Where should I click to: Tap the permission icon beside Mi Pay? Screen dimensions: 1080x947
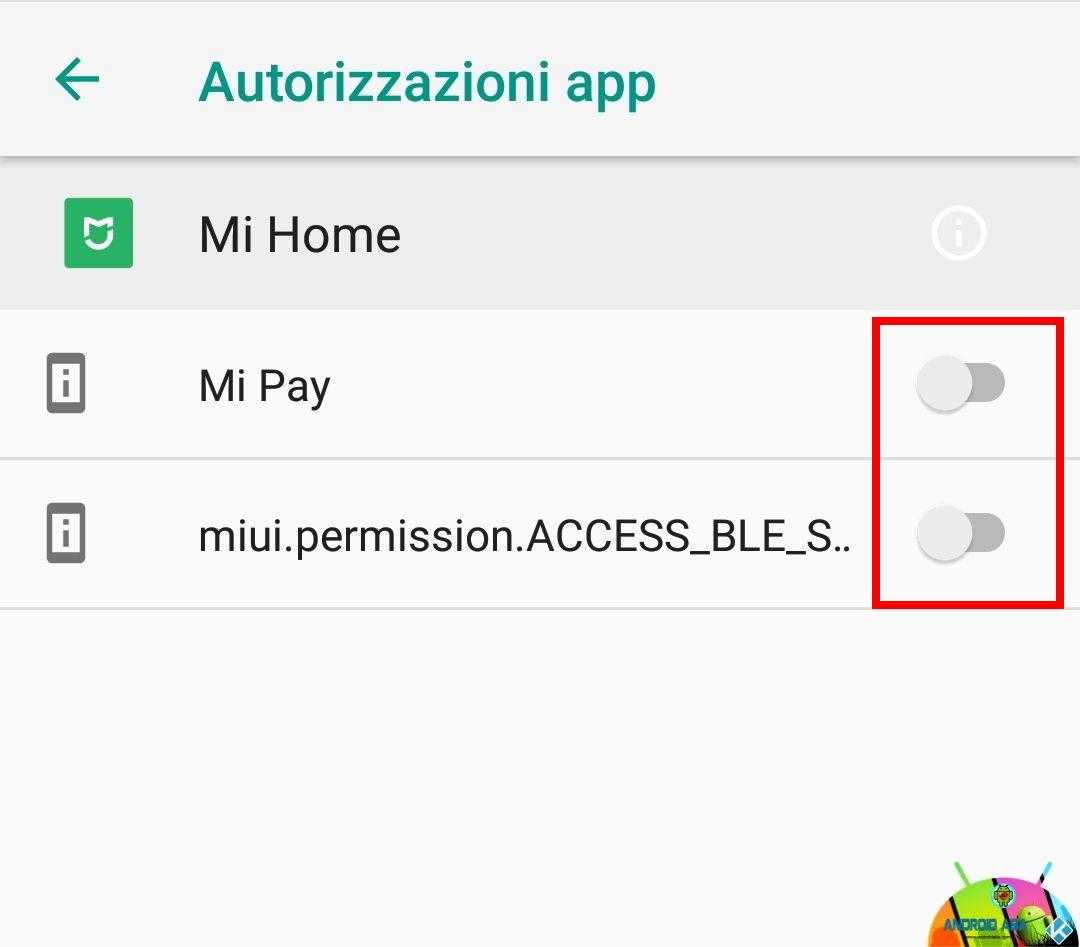[x=65, y=383]
